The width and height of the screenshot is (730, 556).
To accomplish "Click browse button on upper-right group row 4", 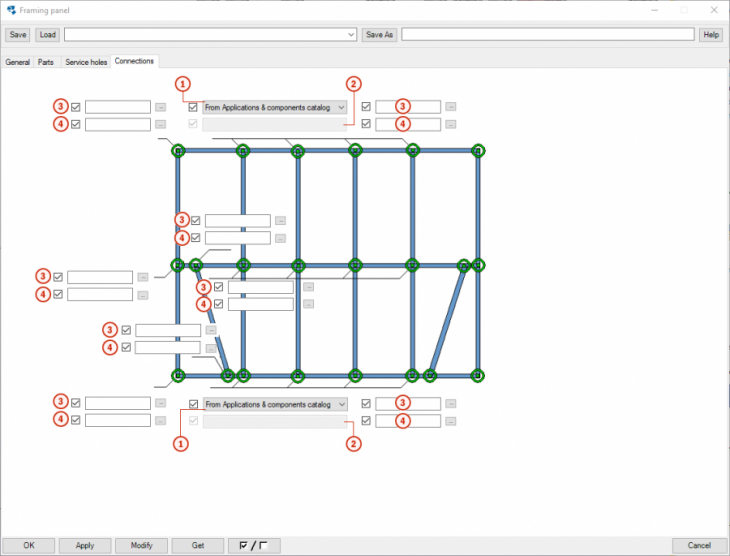I will click(x=450, y=124).
